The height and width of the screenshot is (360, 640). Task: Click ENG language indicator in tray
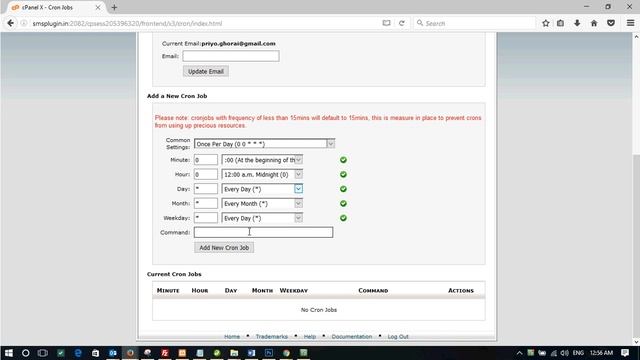pos(578,353)
